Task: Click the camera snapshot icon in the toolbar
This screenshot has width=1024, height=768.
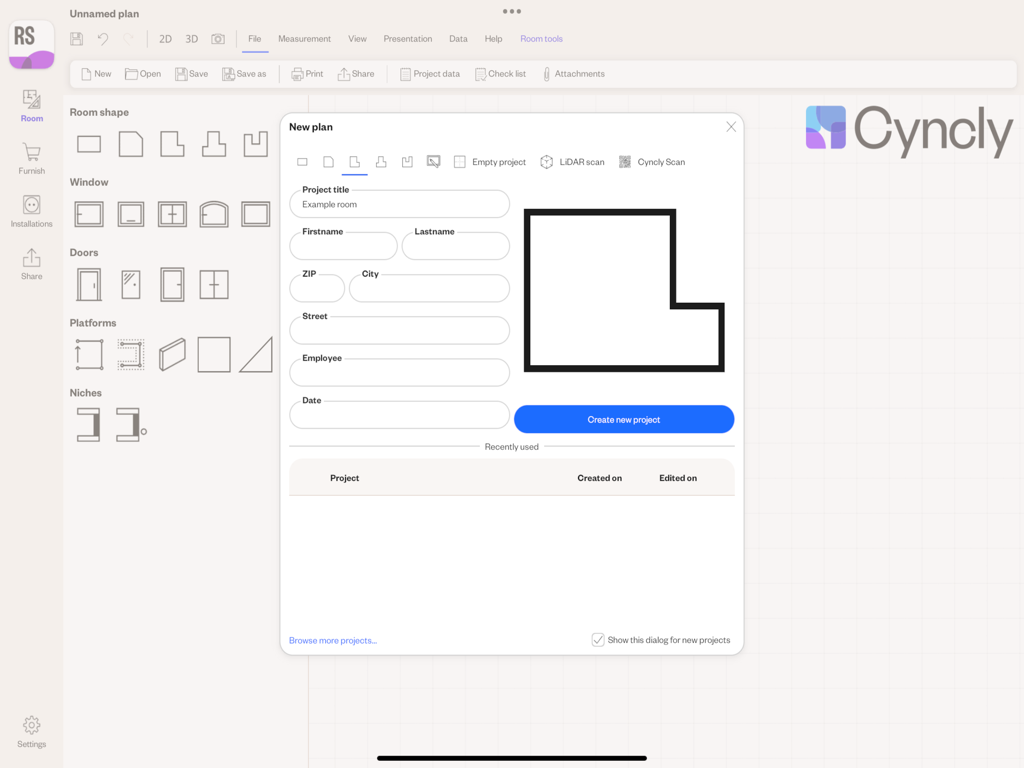Action: [x=219, y=38]
